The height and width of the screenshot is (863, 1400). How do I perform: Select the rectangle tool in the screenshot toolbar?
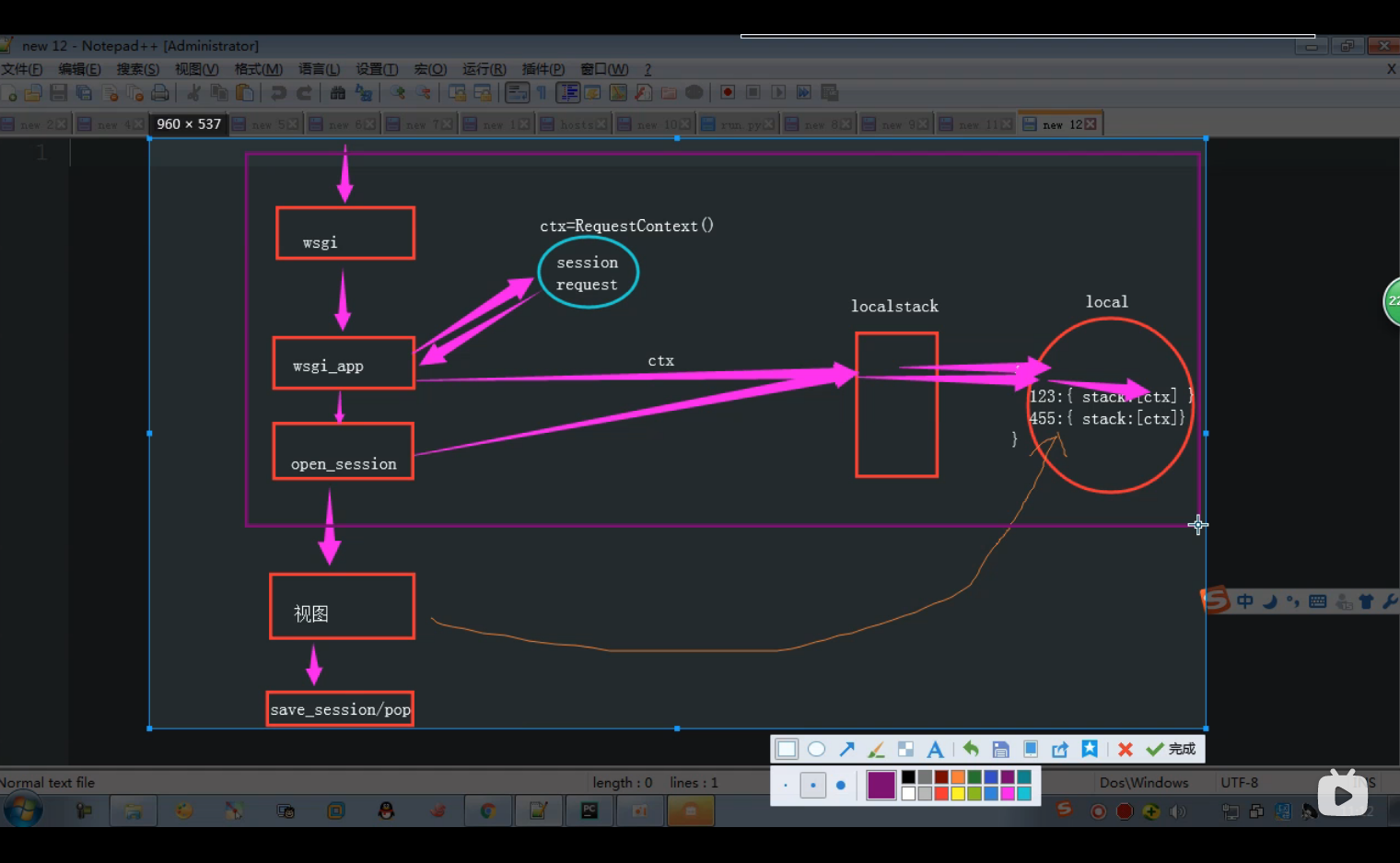[x=787, y=749]
